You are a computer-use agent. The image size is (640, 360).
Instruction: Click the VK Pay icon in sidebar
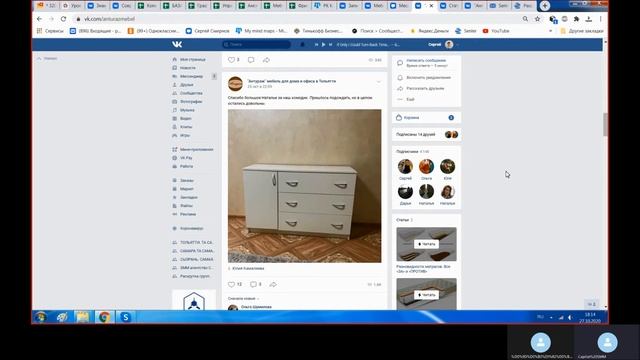[x=175, y=158]
